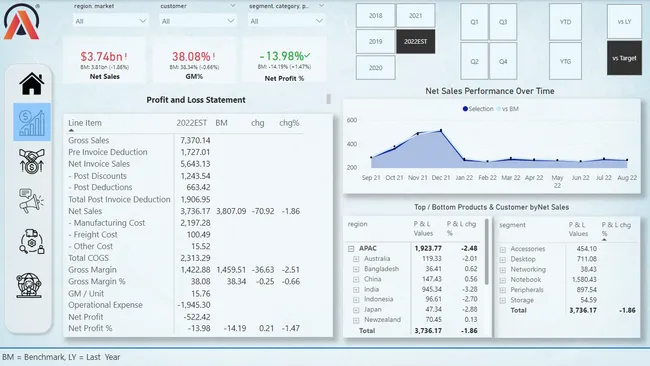Image resolution: width=650 pixels, height=366 pixels.
Task: Select quarter Q4 slicer
Action: click(503, 61)
